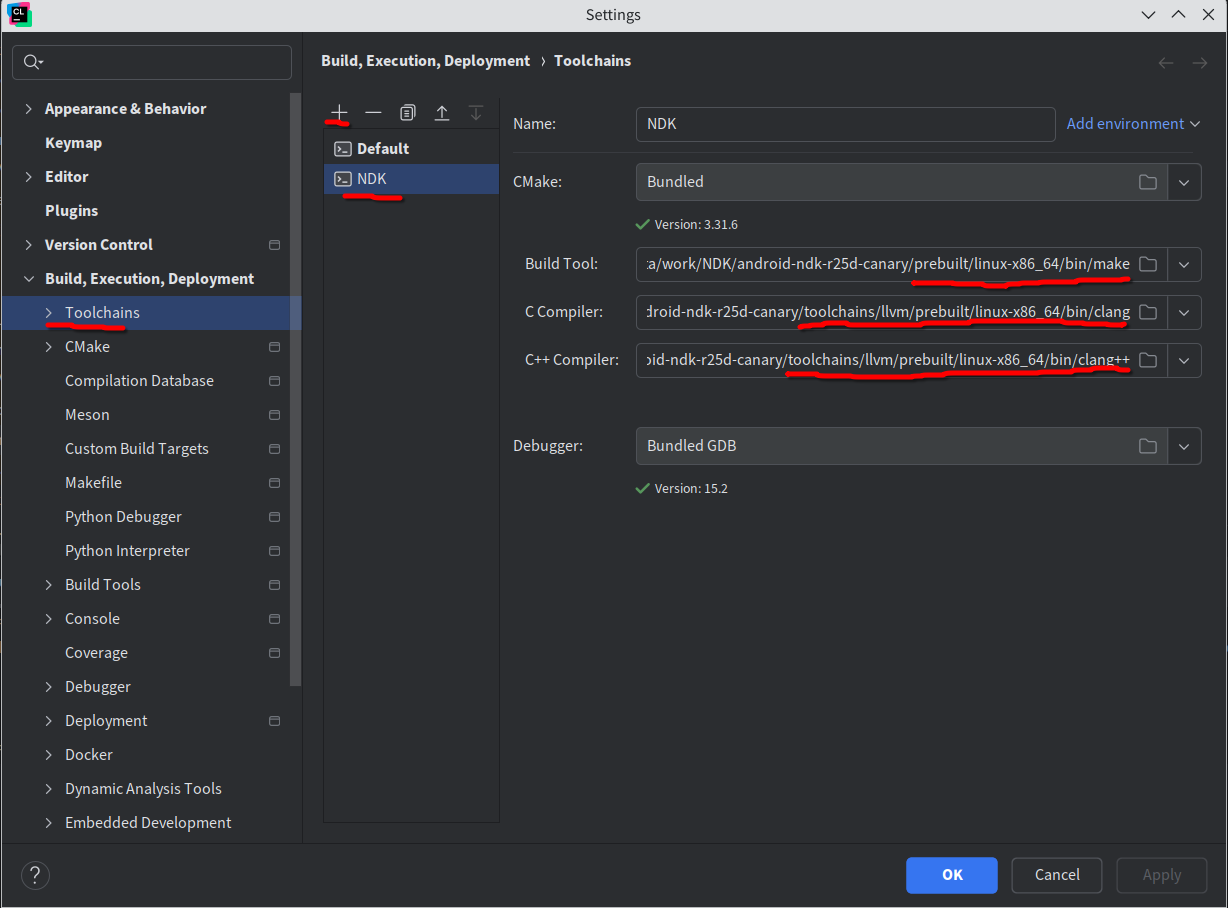Browse folder for Debugger path
This screenshot has width=1228, height=908.
(1148, 446)
